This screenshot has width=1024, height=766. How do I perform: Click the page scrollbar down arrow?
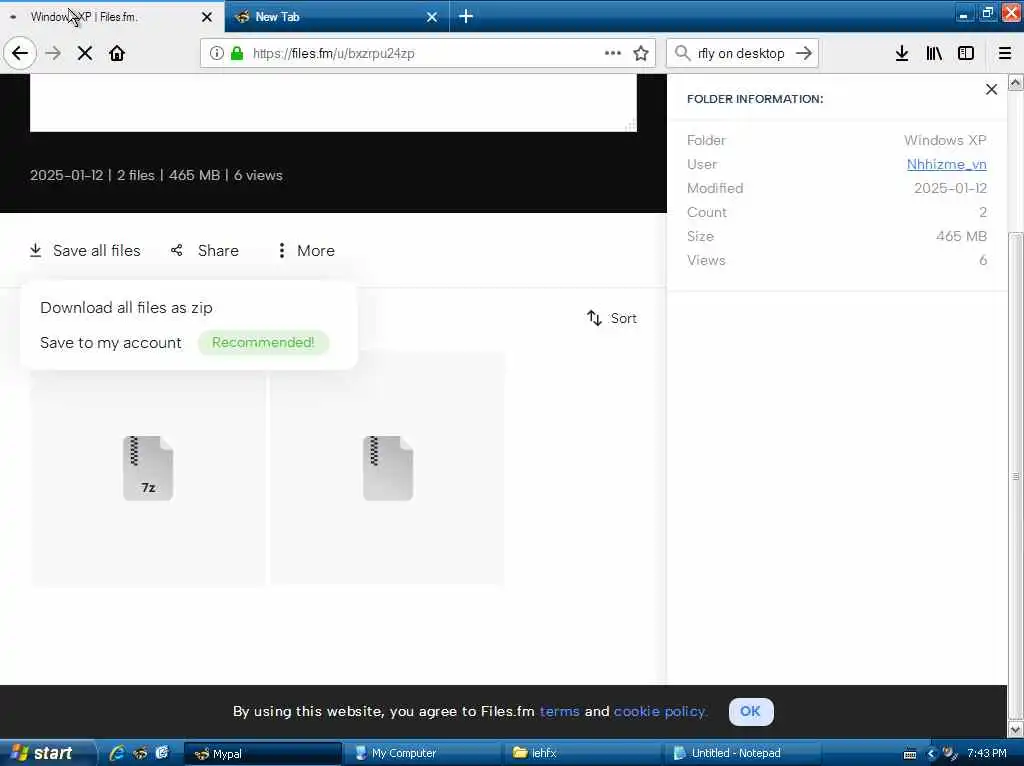(1016, 729)
